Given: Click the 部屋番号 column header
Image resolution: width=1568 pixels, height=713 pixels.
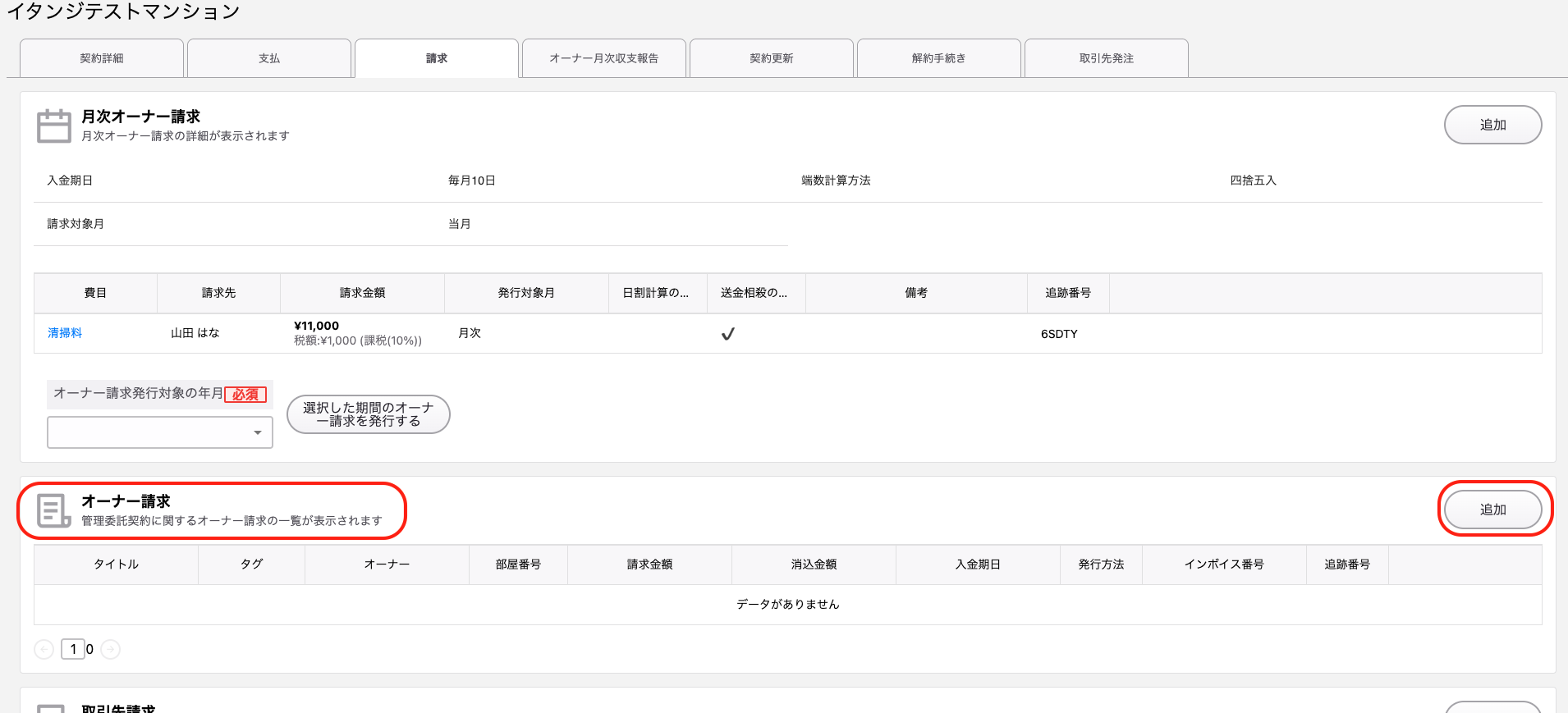Looking at the screenshot, I should click(x=518, y=564).
